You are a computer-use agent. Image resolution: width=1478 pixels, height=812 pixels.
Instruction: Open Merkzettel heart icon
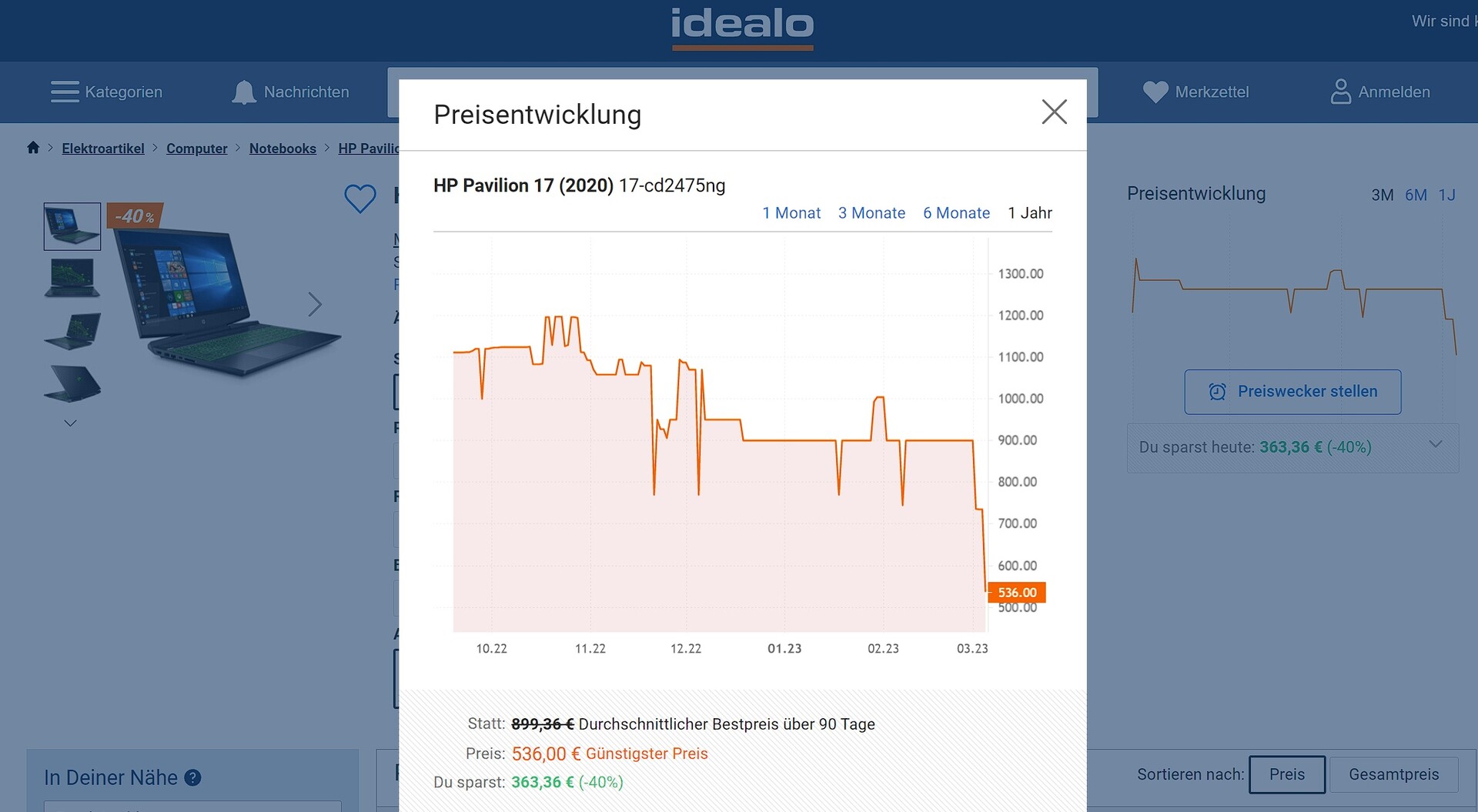[1155, 92]
